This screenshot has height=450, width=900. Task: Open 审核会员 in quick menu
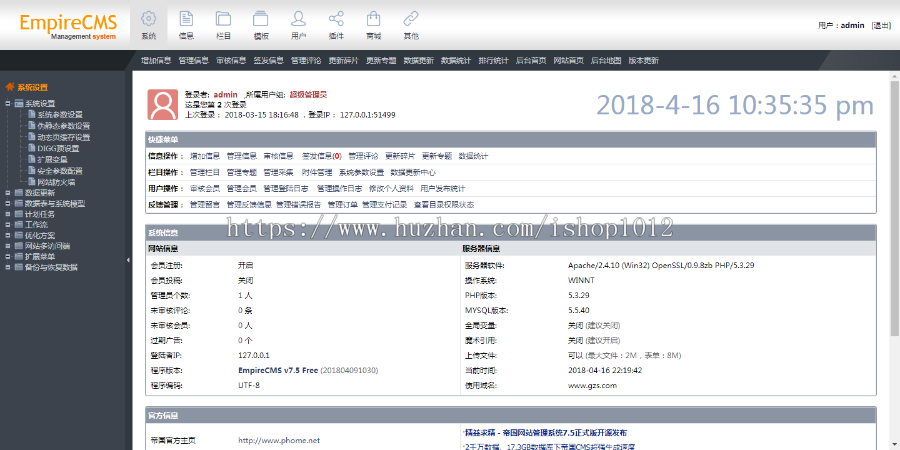205,188
